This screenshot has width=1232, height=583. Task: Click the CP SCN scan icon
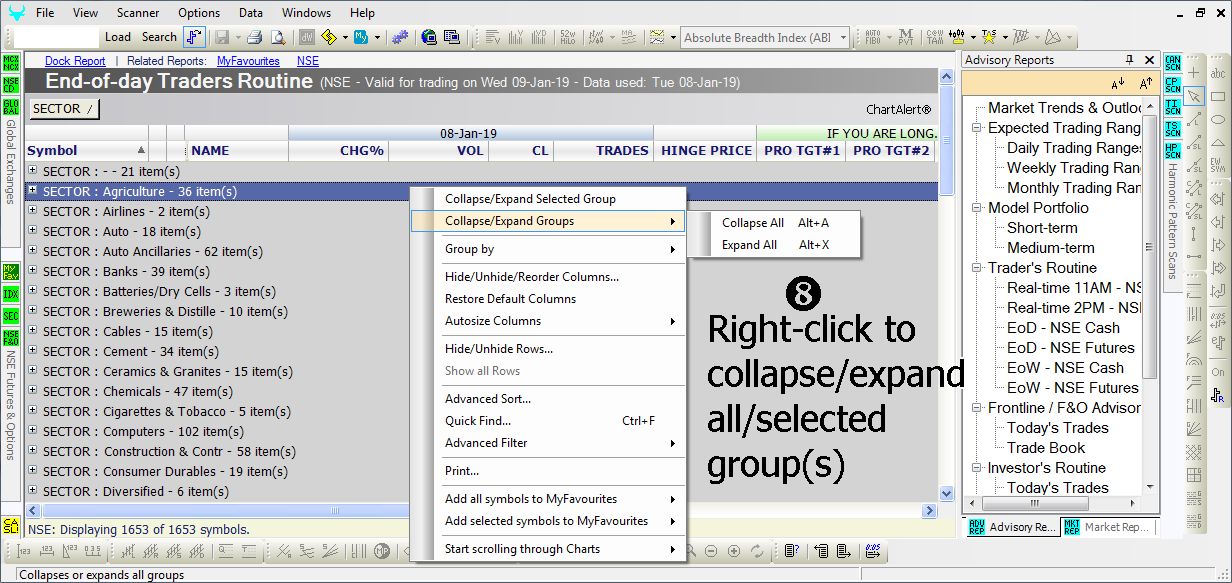(1173, 85)
